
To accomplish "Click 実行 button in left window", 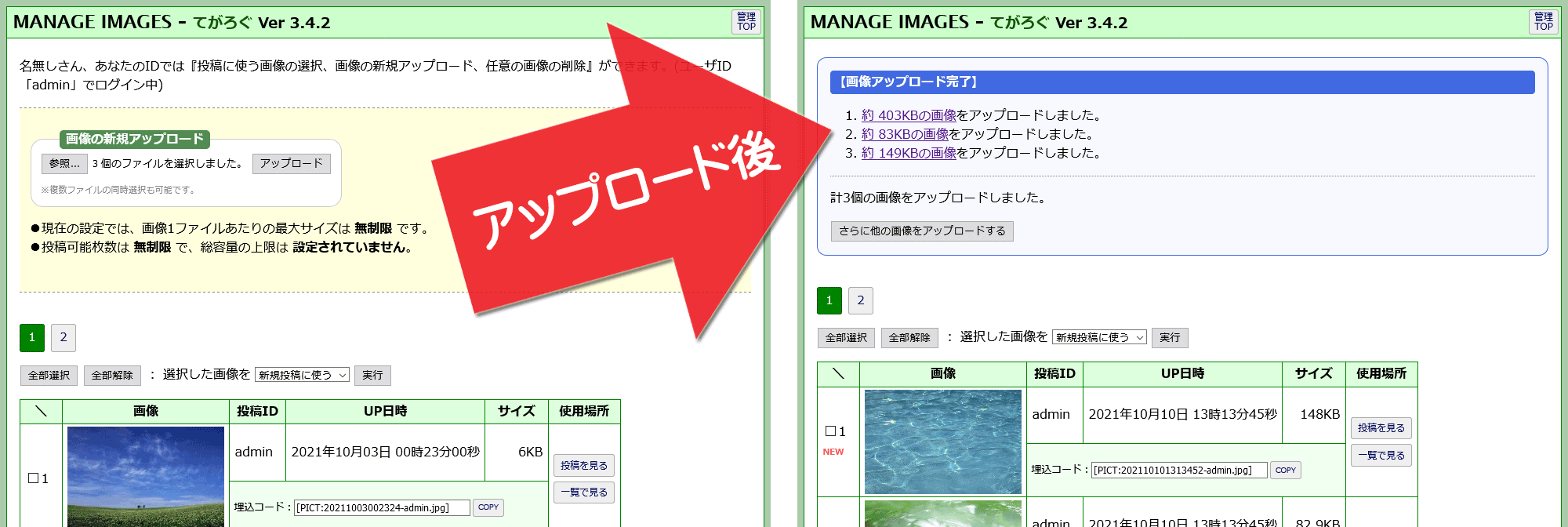I will coord(372,375).
